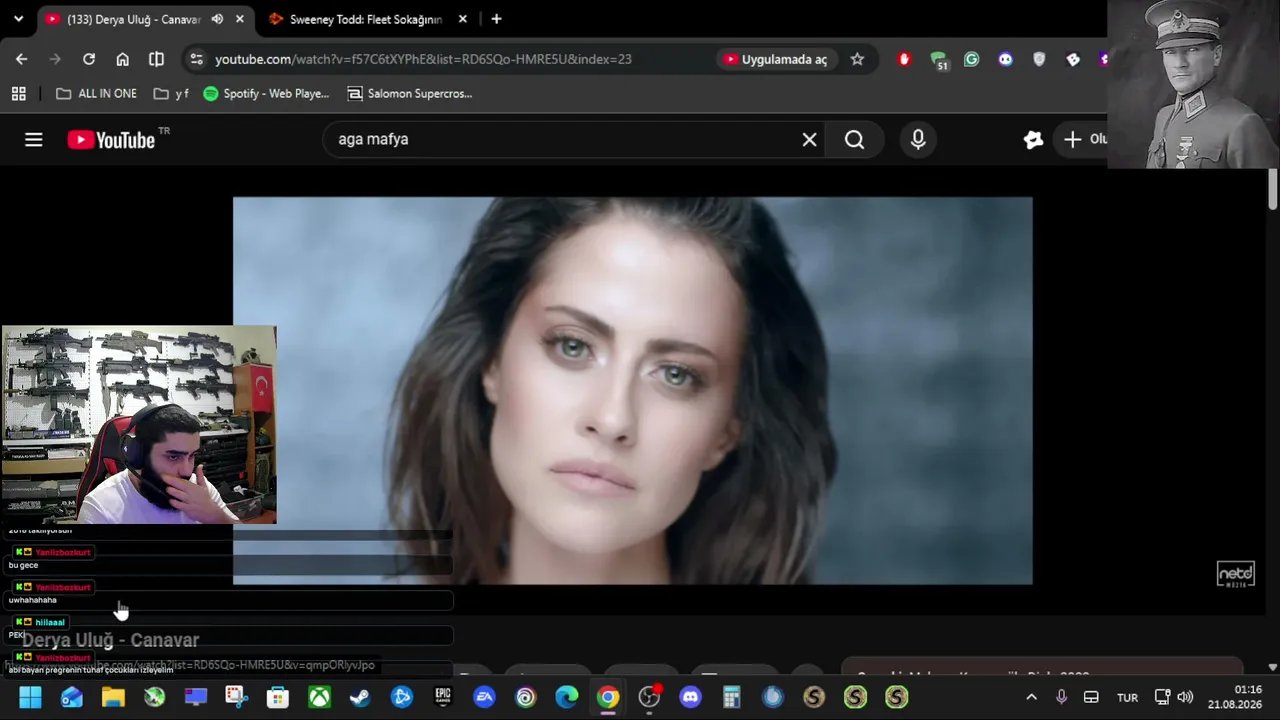
Task: Mute the Derya Uluğ tab audio
Action: (x=217, y=19)
